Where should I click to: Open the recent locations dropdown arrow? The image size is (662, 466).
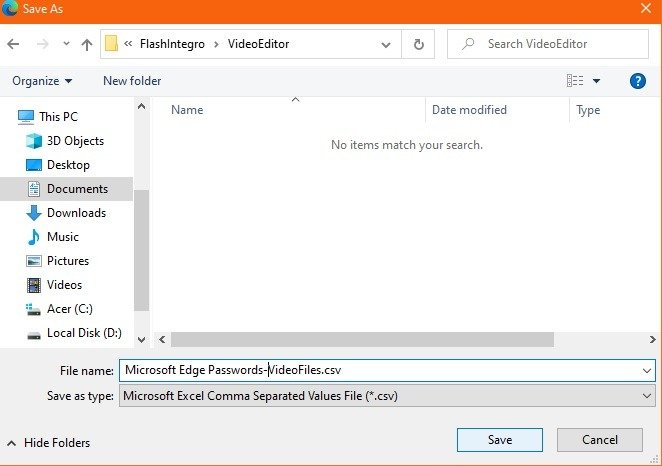coord(66,43)
